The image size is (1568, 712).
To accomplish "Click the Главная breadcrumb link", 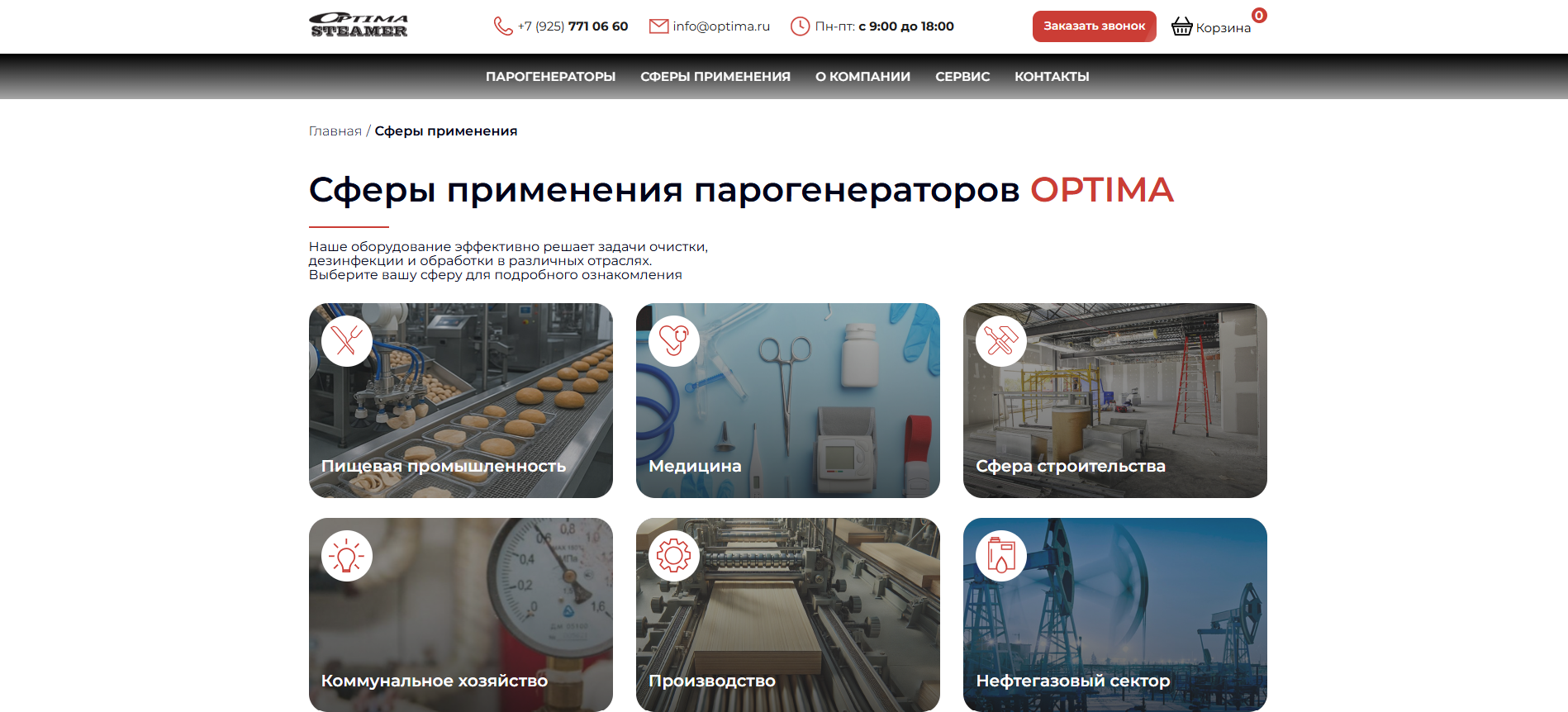I will (x=335, y=131).
